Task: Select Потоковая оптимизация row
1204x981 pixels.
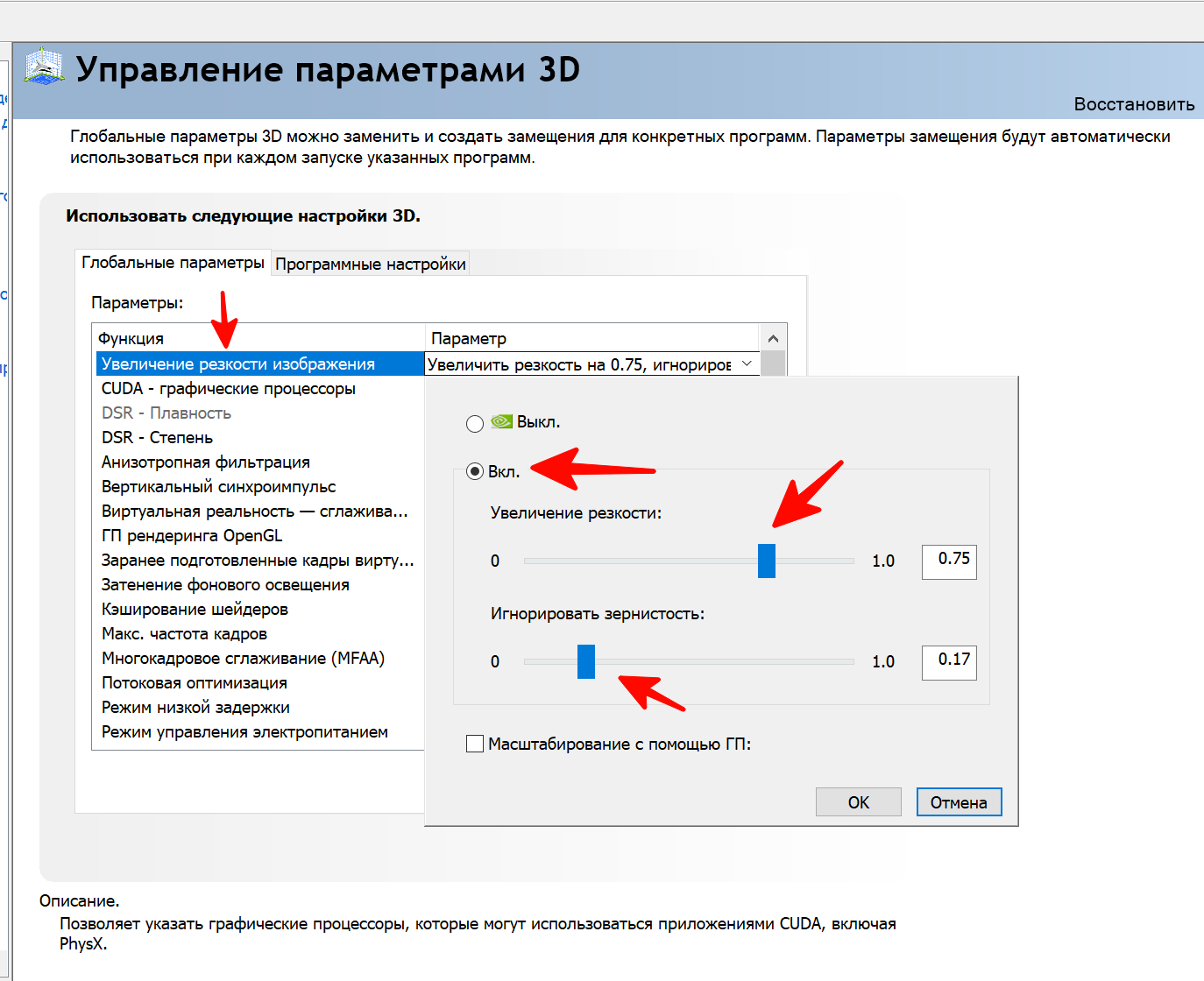Action: coord(260,682)
